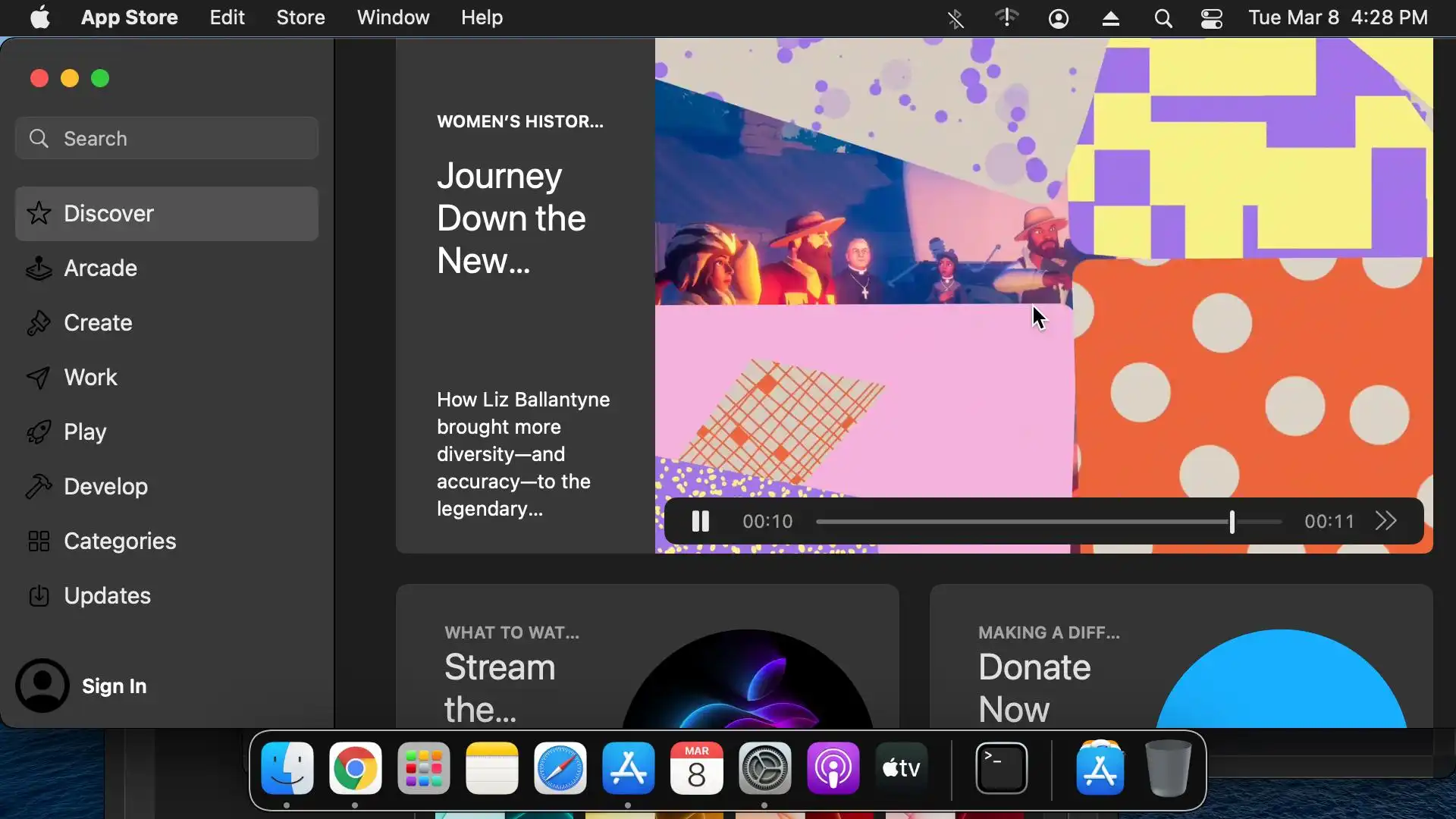Go to the Work section

(90, 378)
